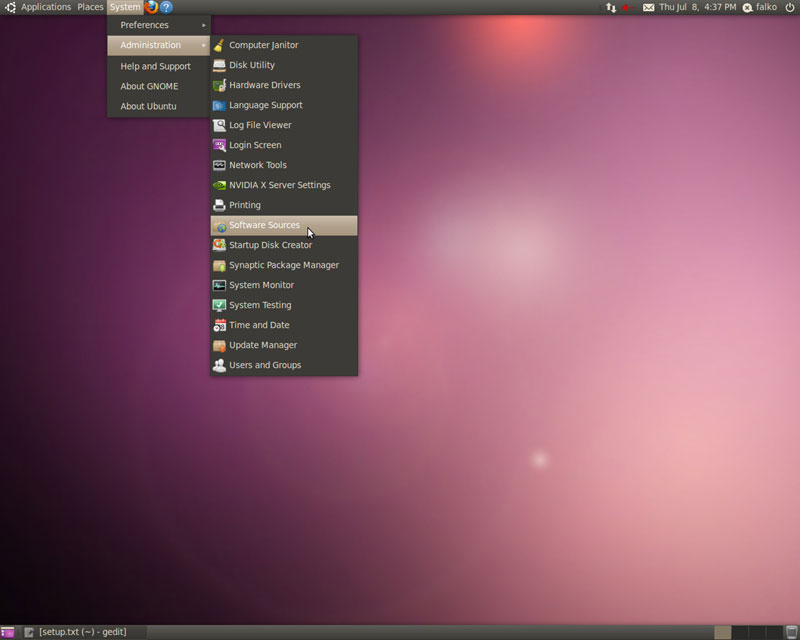Click the power shutdown icon
The width and height of the screenshot is (800, 640).
790,7
